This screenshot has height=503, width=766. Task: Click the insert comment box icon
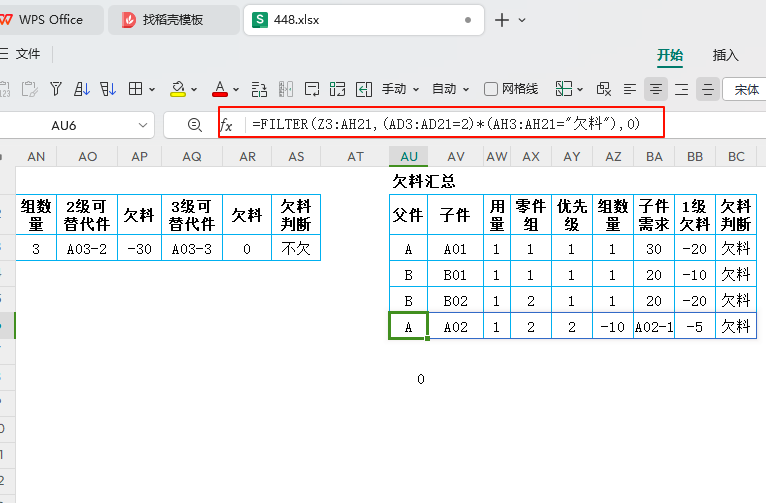[312, 89]
